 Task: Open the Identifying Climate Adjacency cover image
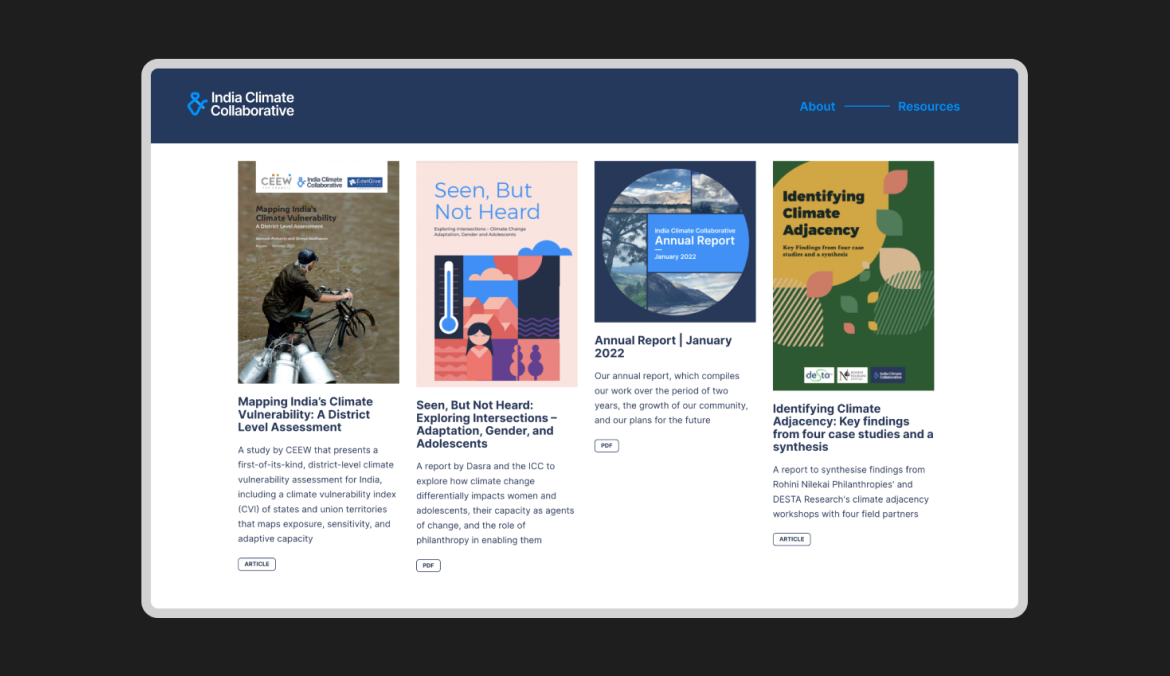(854, 275)
